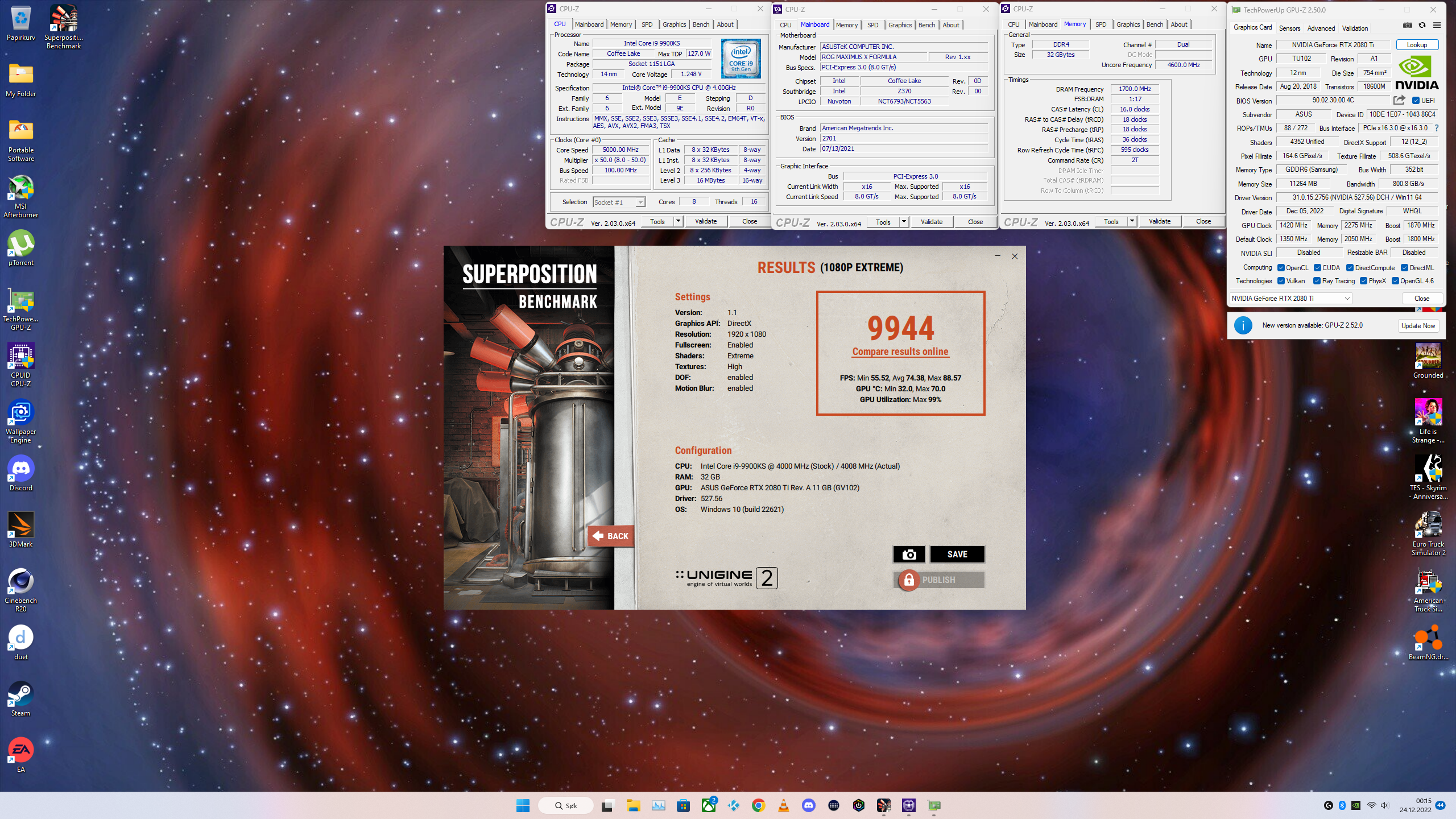Expand Tools arrow in CPU-Z Memory window
1456x819 pixels.
[x=1132, y=221]
